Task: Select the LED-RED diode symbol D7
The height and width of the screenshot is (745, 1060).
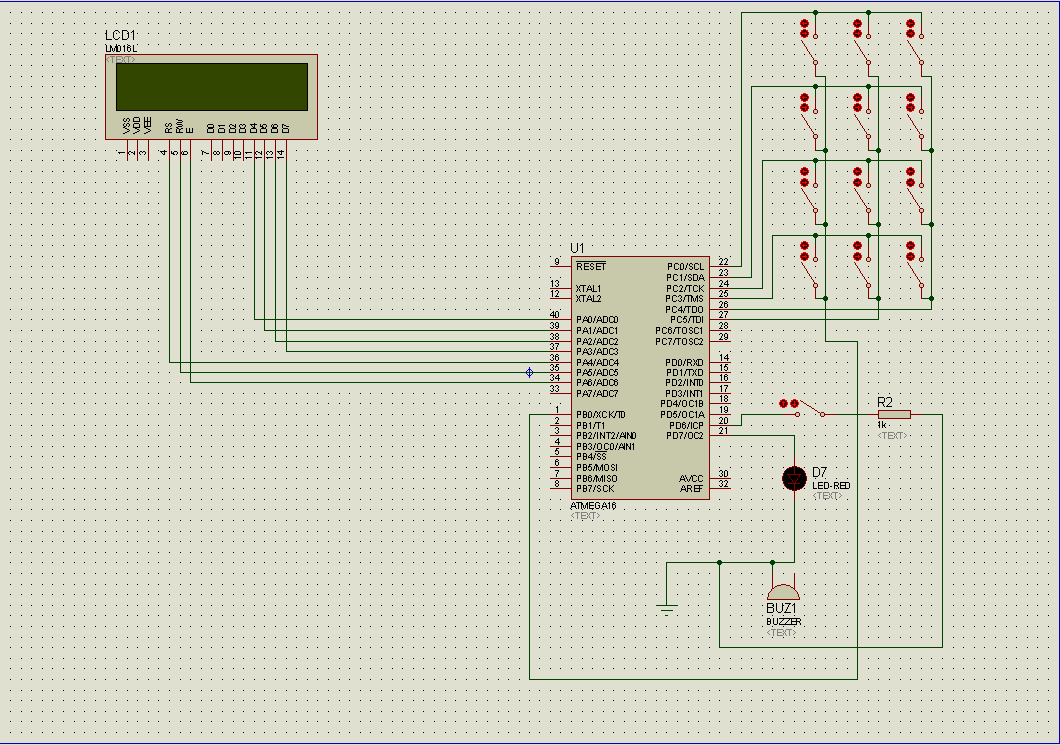Action: pos(794,478)
